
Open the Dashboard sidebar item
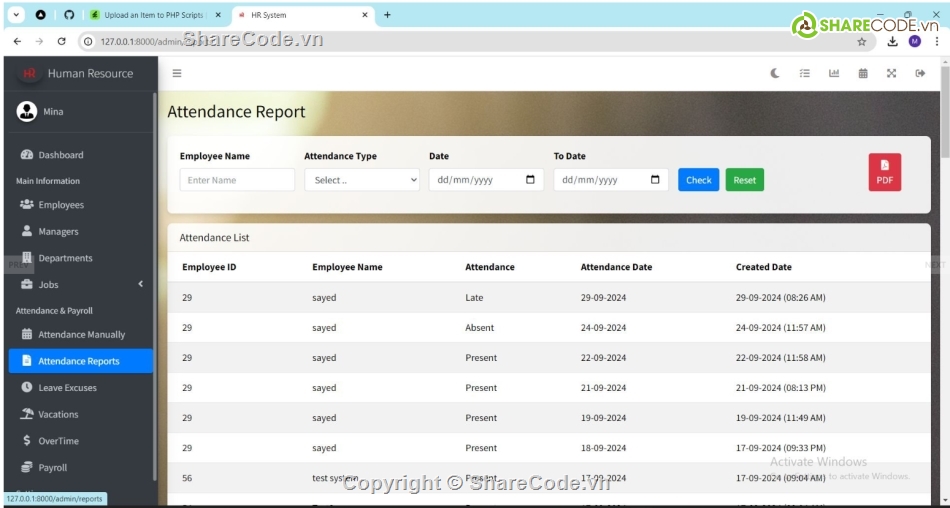[80, 155]
